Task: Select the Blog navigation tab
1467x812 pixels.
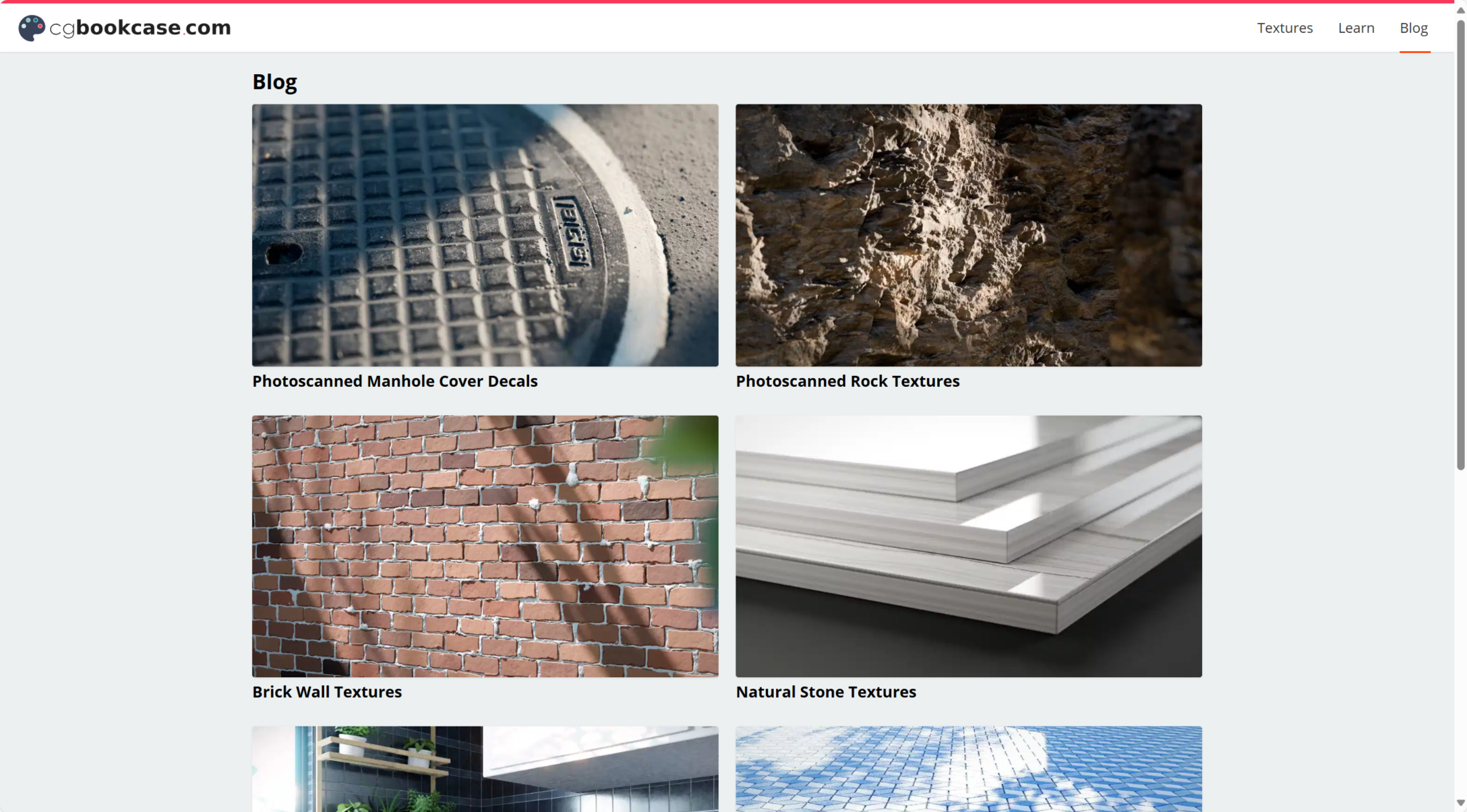Action: [1413, 28]
